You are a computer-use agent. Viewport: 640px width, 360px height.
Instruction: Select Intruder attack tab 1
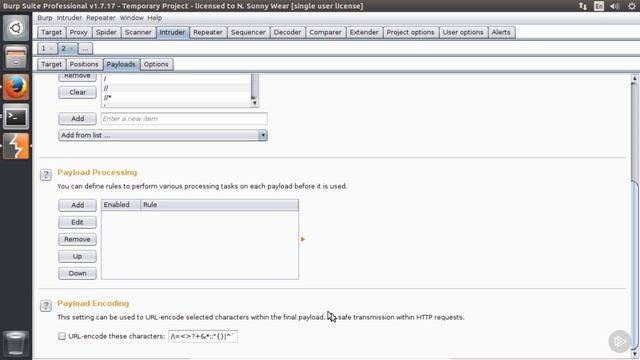tap(44, 49)
